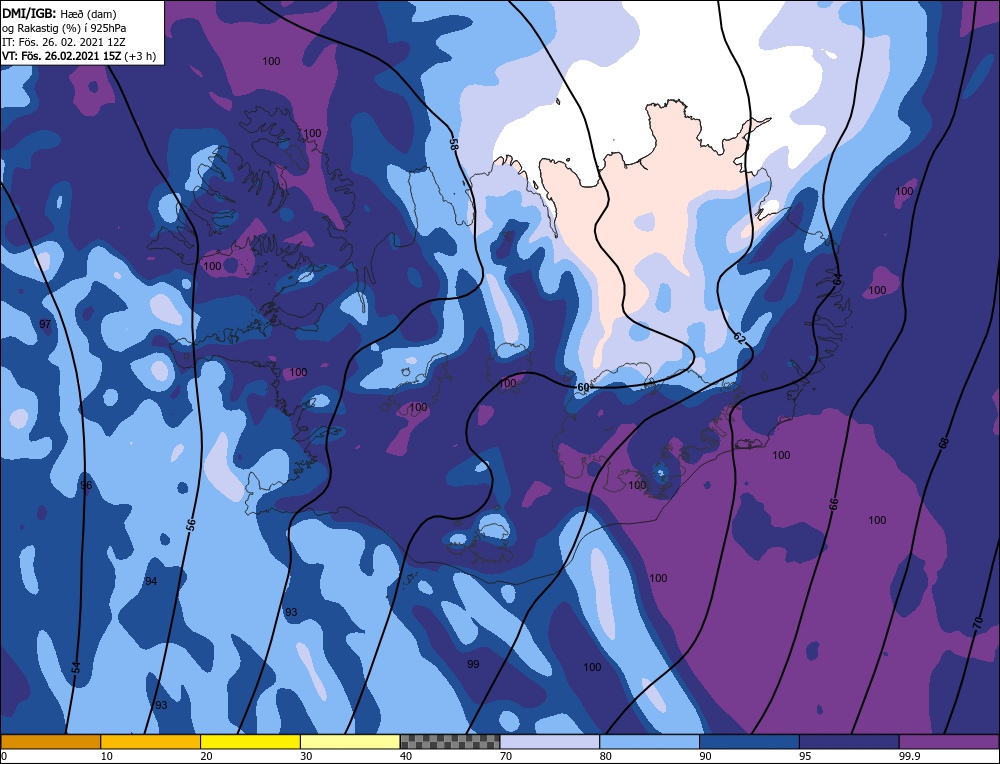Viewport: 1000px width, 764px height.
Task: Click the contour label 54
Action: (x=76, y=668)
